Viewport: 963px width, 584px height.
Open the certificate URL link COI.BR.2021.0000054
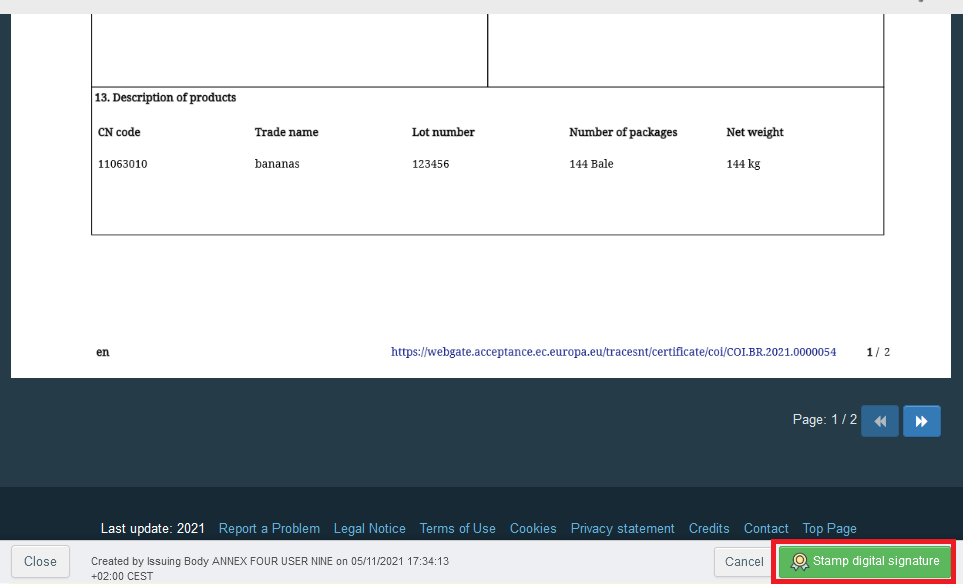(613, 352)
